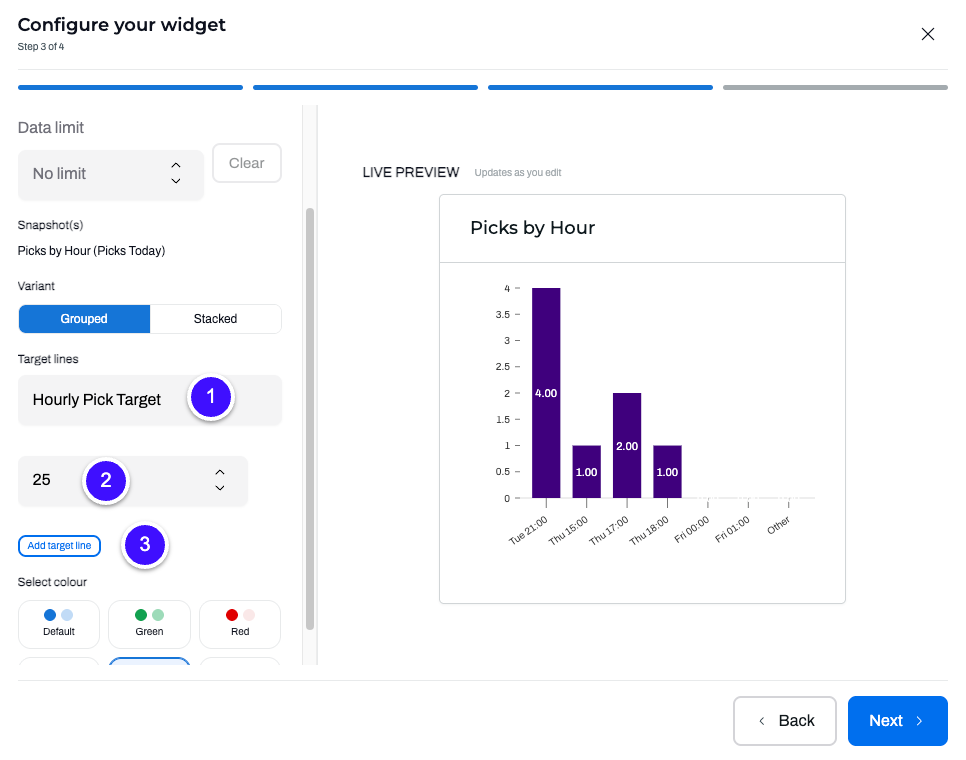Increase the target value with up chevron
The height and width of the screenshot is (760, 966).
click(220, 472)
